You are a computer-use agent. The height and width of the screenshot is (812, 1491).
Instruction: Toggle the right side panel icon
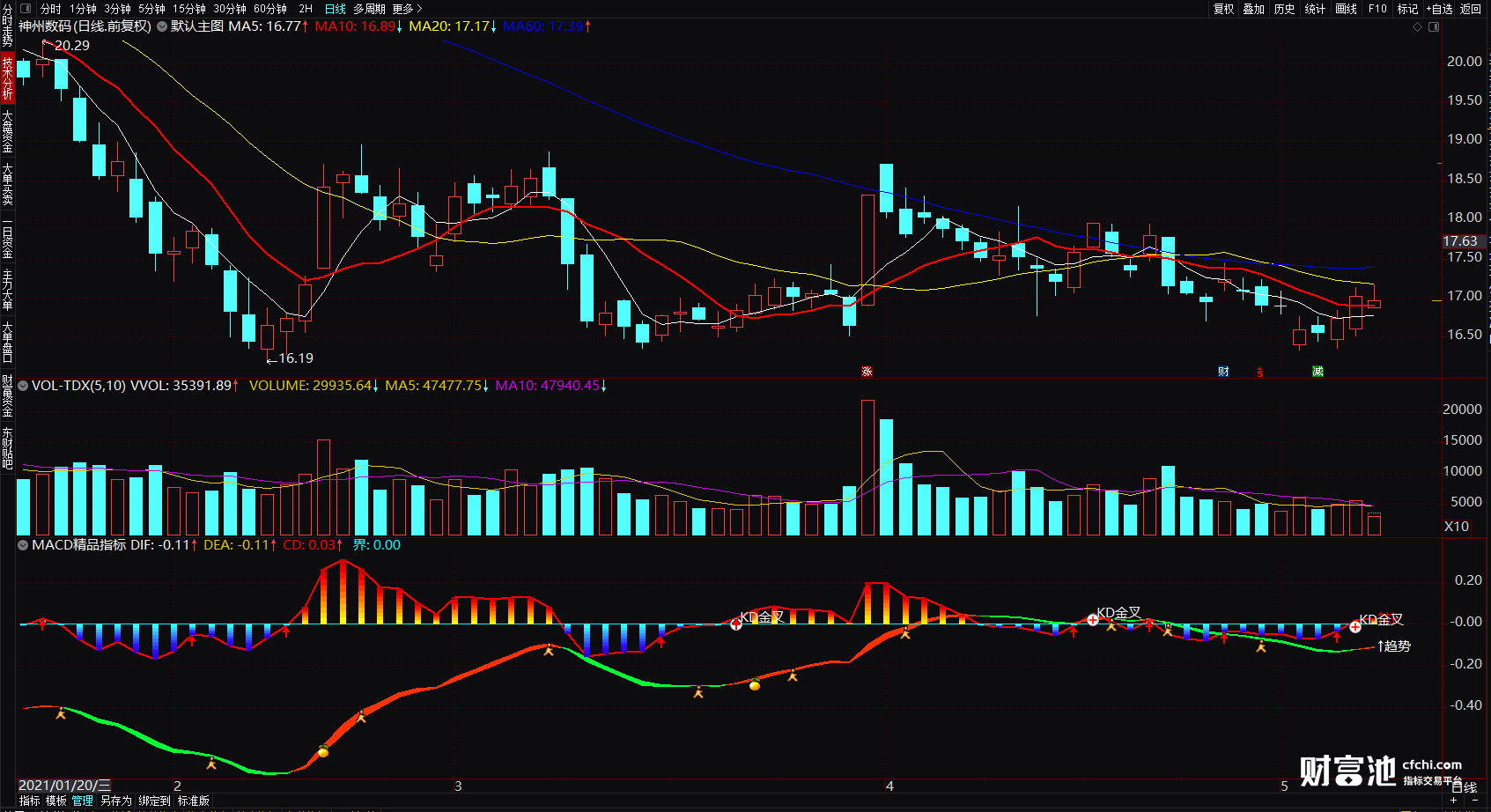[1434, 27]
